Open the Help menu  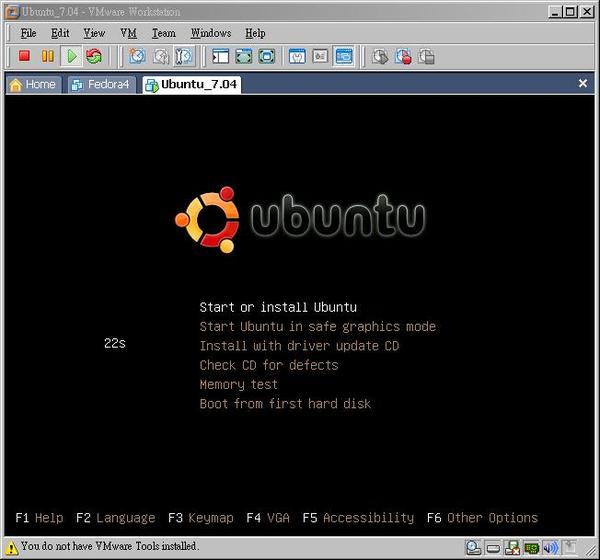tap(255, 33)
